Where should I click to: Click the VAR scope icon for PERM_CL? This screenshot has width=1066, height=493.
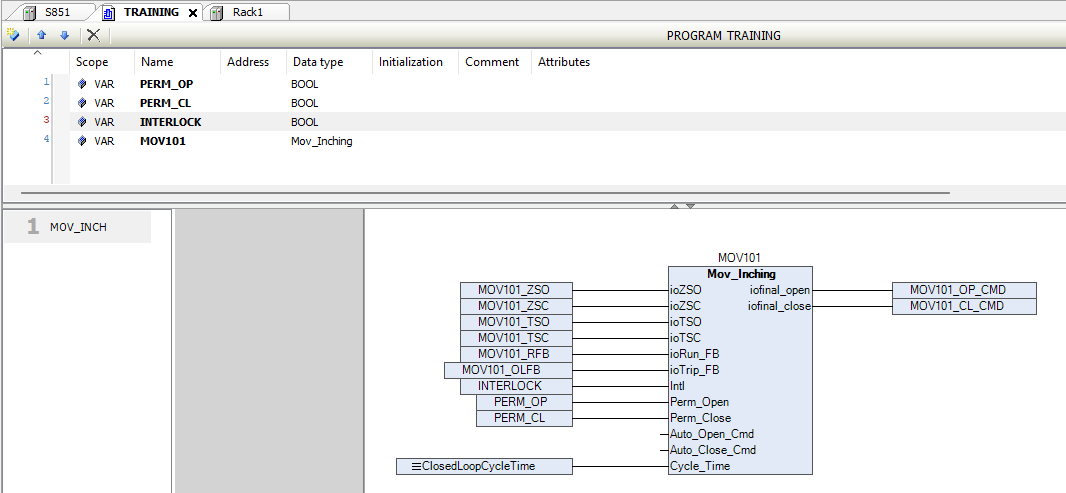coord(82,103)
